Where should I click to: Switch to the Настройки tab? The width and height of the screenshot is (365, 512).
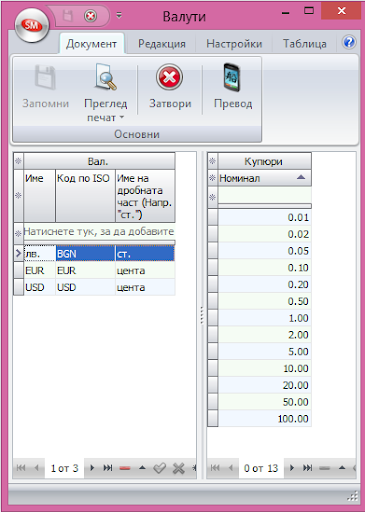[x=234, y=44]
